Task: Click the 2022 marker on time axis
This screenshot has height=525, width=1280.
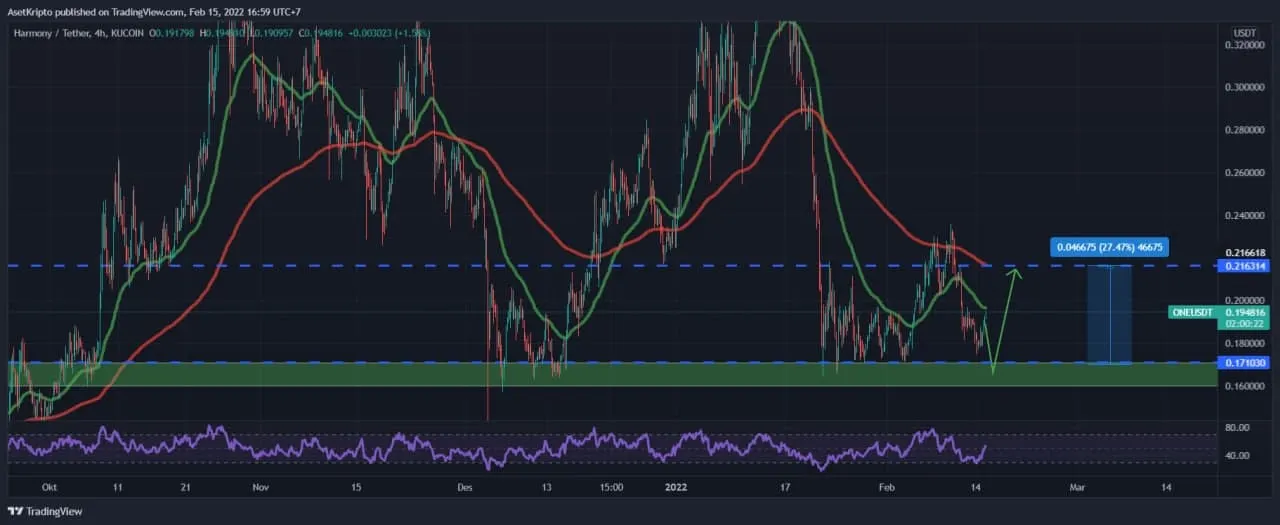Action: (x=675, y=488)
